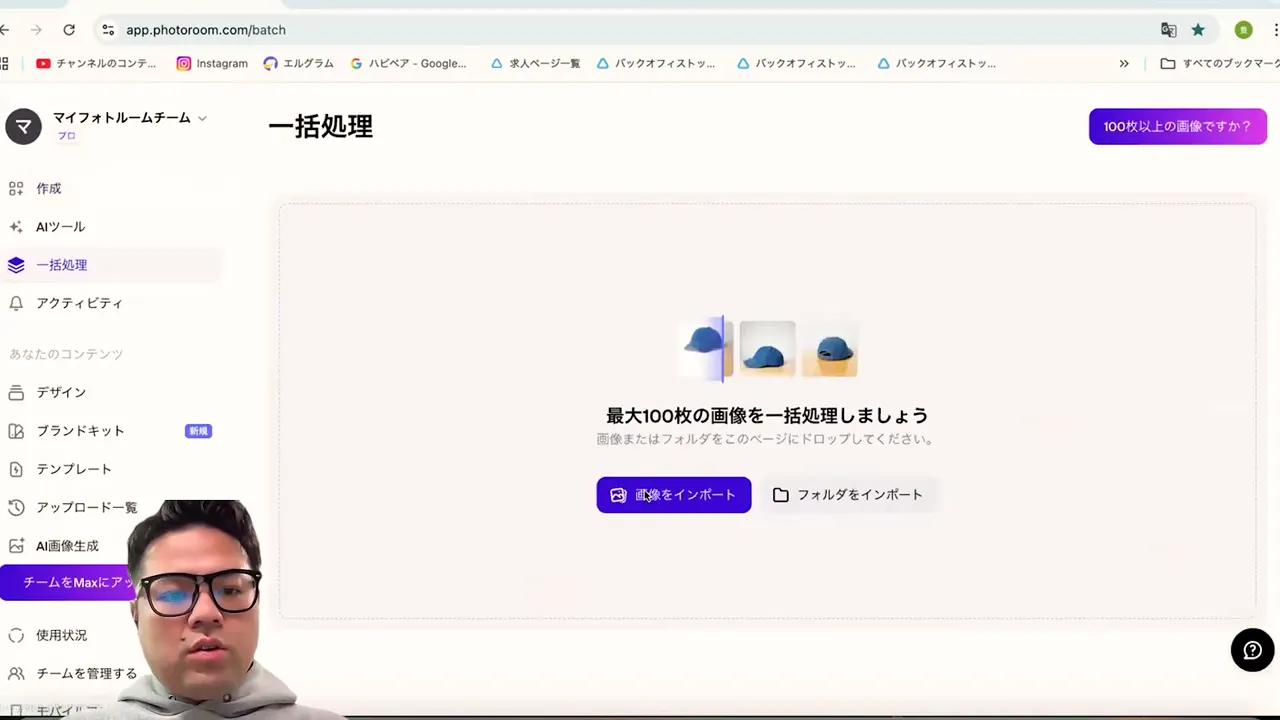Open テンプレート from the sidebar
The height and width of the screenshot is (720, 1280).
(x=74, y=469)
